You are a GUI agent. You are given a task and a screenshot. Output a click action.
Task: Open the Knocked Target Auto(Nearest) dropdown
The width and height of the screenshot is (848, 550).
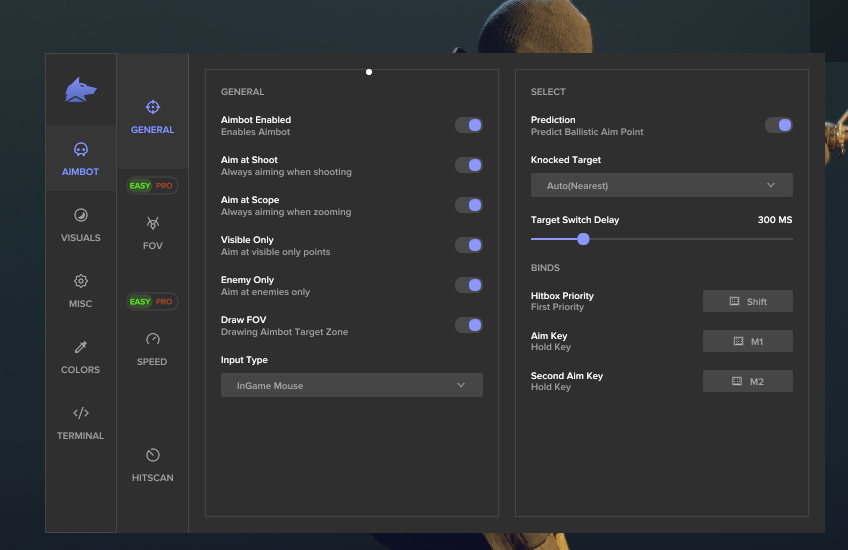pyautogui.click(x=661, y=185)
